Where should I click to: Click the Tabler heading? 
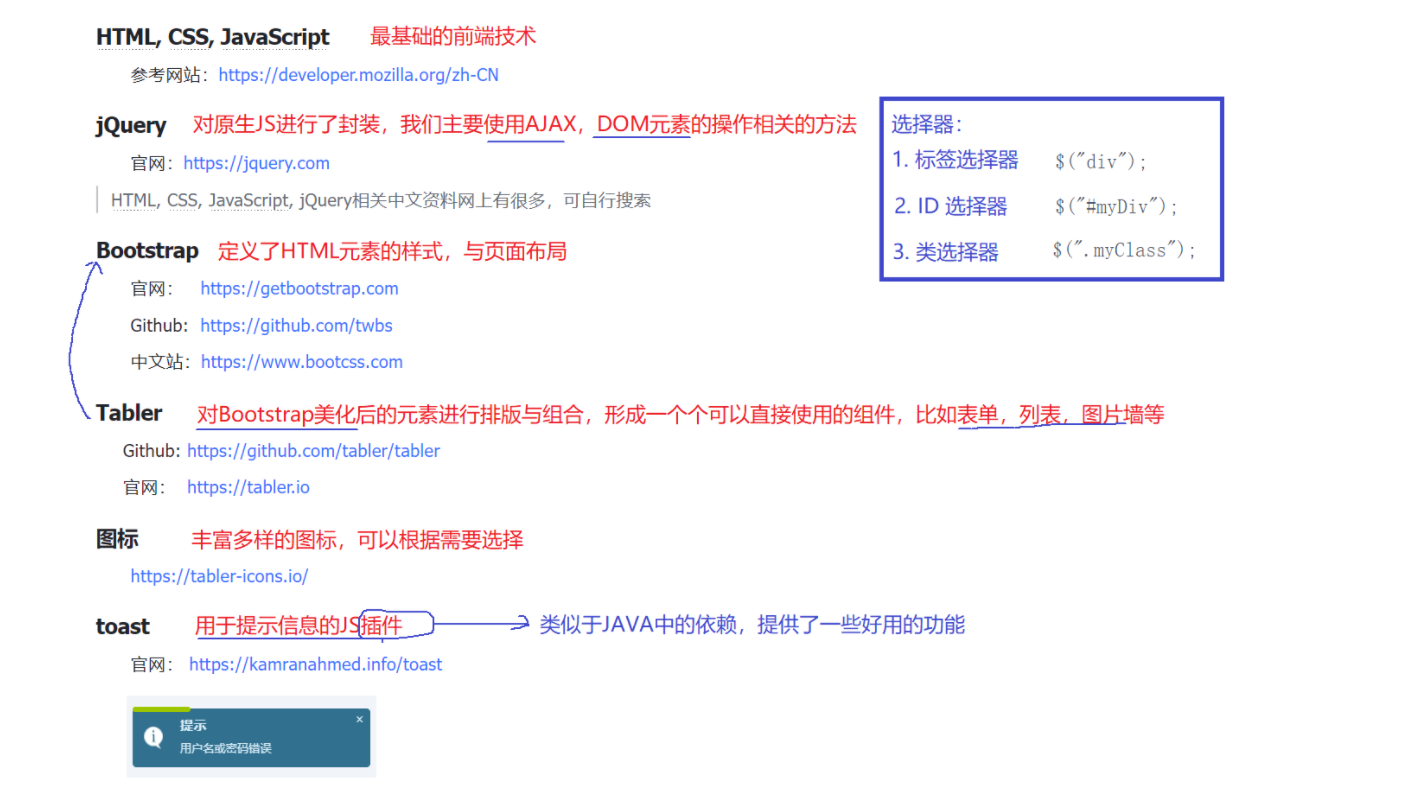click(129, 413)
